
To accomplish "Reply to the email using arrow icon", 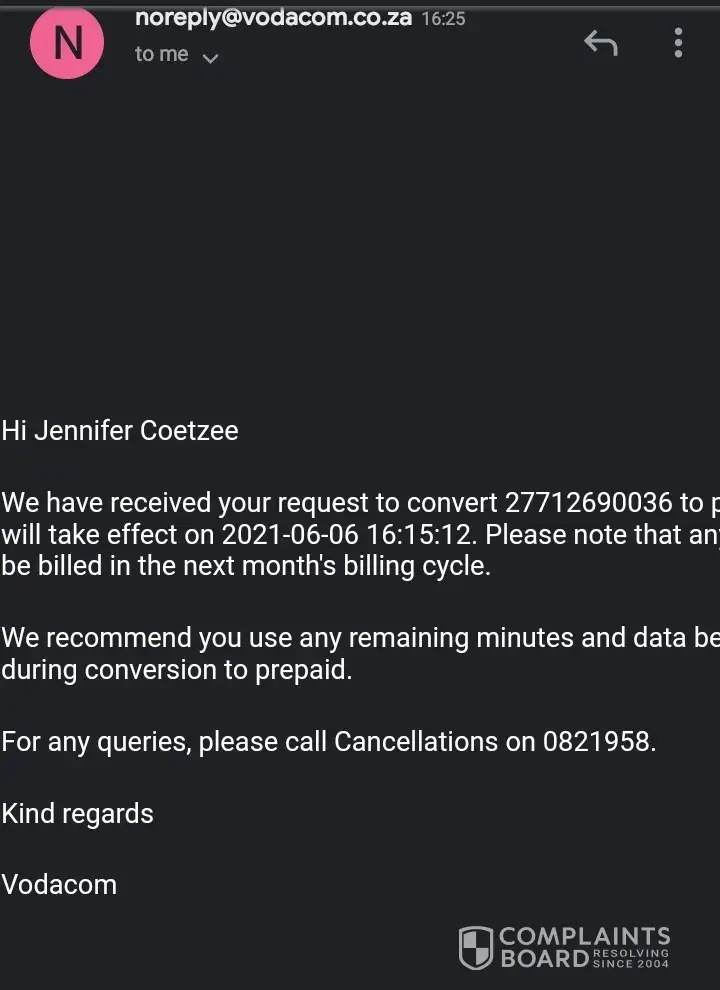I will click(x=601, y=42).
